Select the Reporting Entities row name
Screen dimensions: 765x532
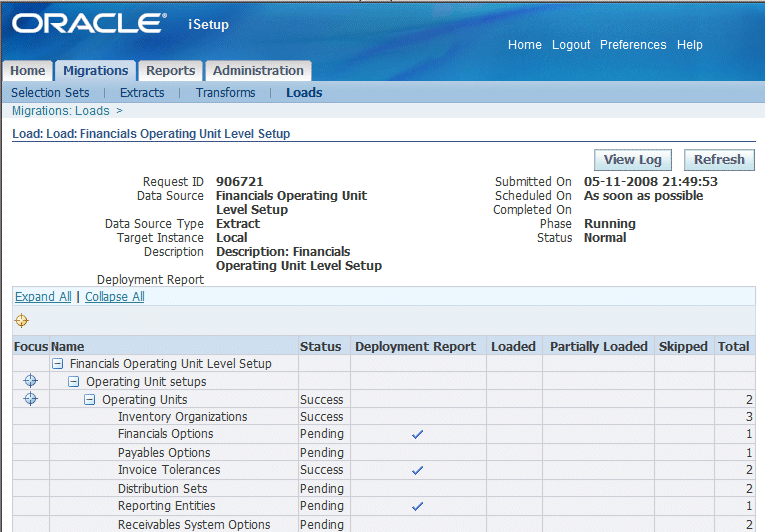pyautogui.click(x=166, y=506)
